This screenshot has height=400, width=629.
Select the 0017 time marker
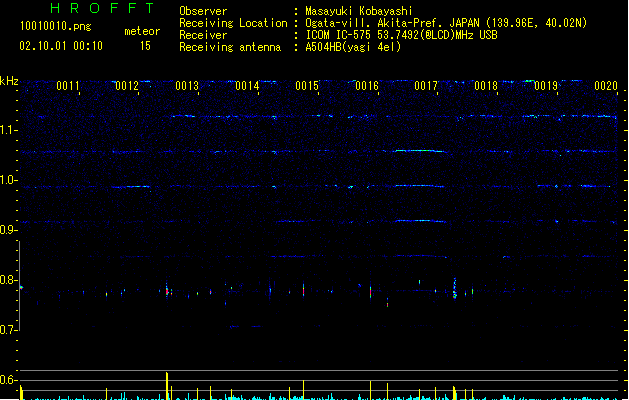(x=427, y=87)
